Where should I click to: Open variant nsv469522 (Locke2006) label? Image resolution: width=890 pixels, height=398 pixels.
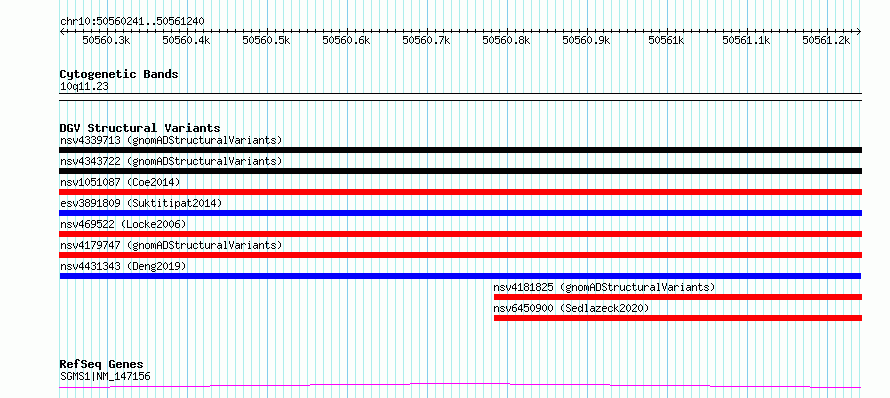click(x=123, y=224)
